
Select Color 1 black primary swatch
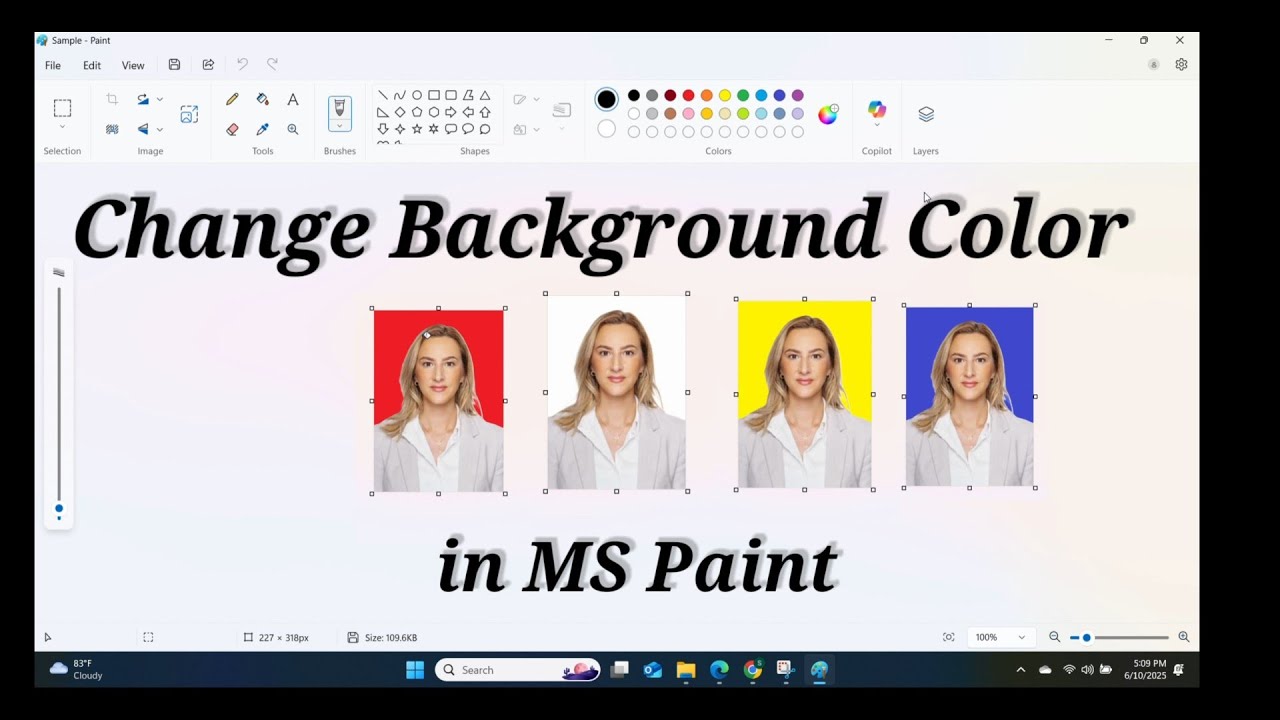point(606,99)
